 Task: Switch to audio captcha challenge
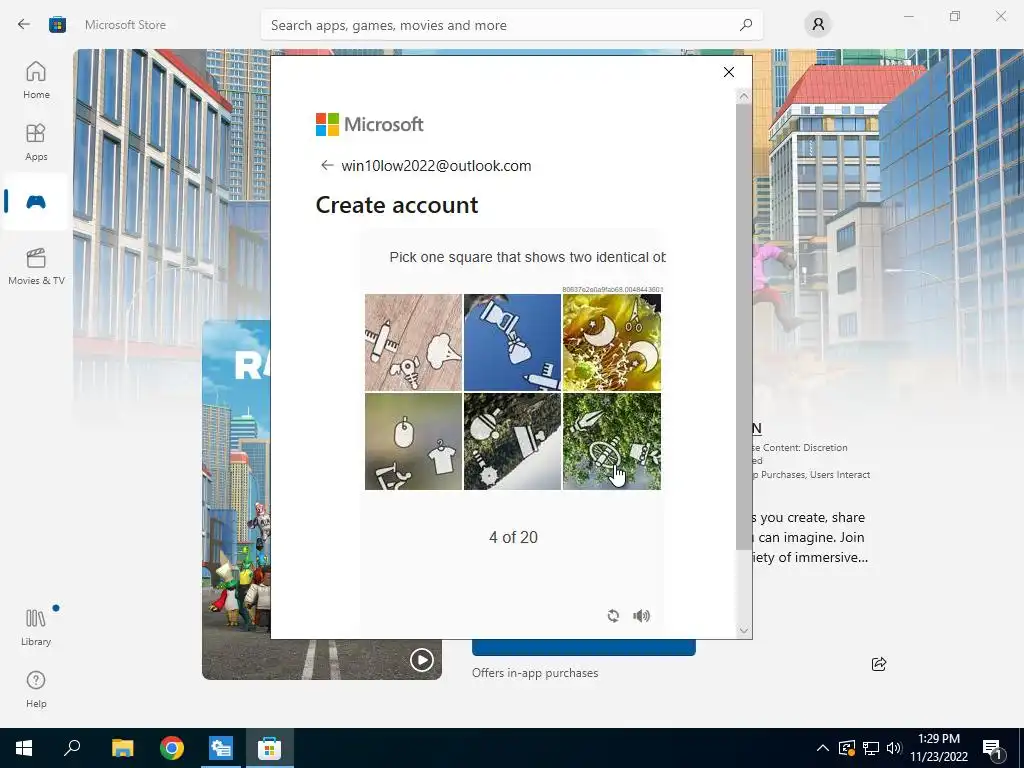coord(641,615)
